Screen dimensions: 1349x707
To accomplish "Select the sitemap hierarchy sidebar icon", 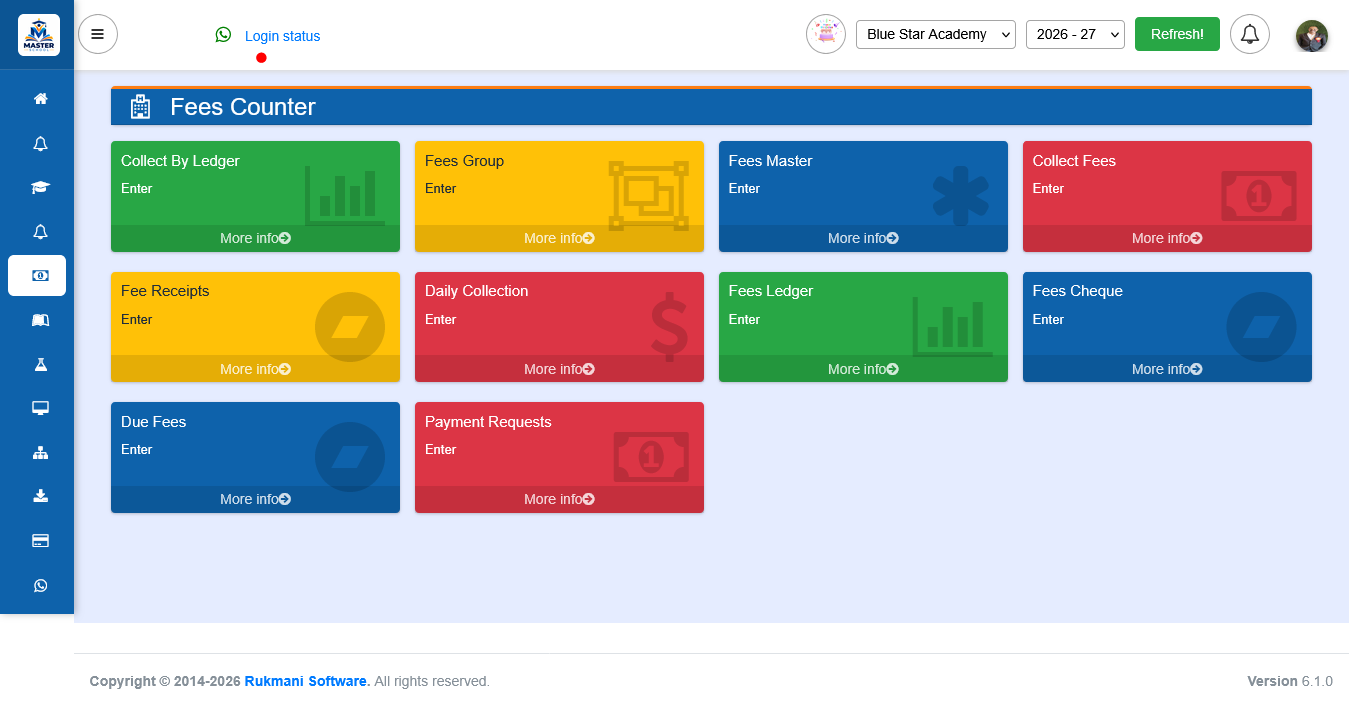I will [40, 452].
